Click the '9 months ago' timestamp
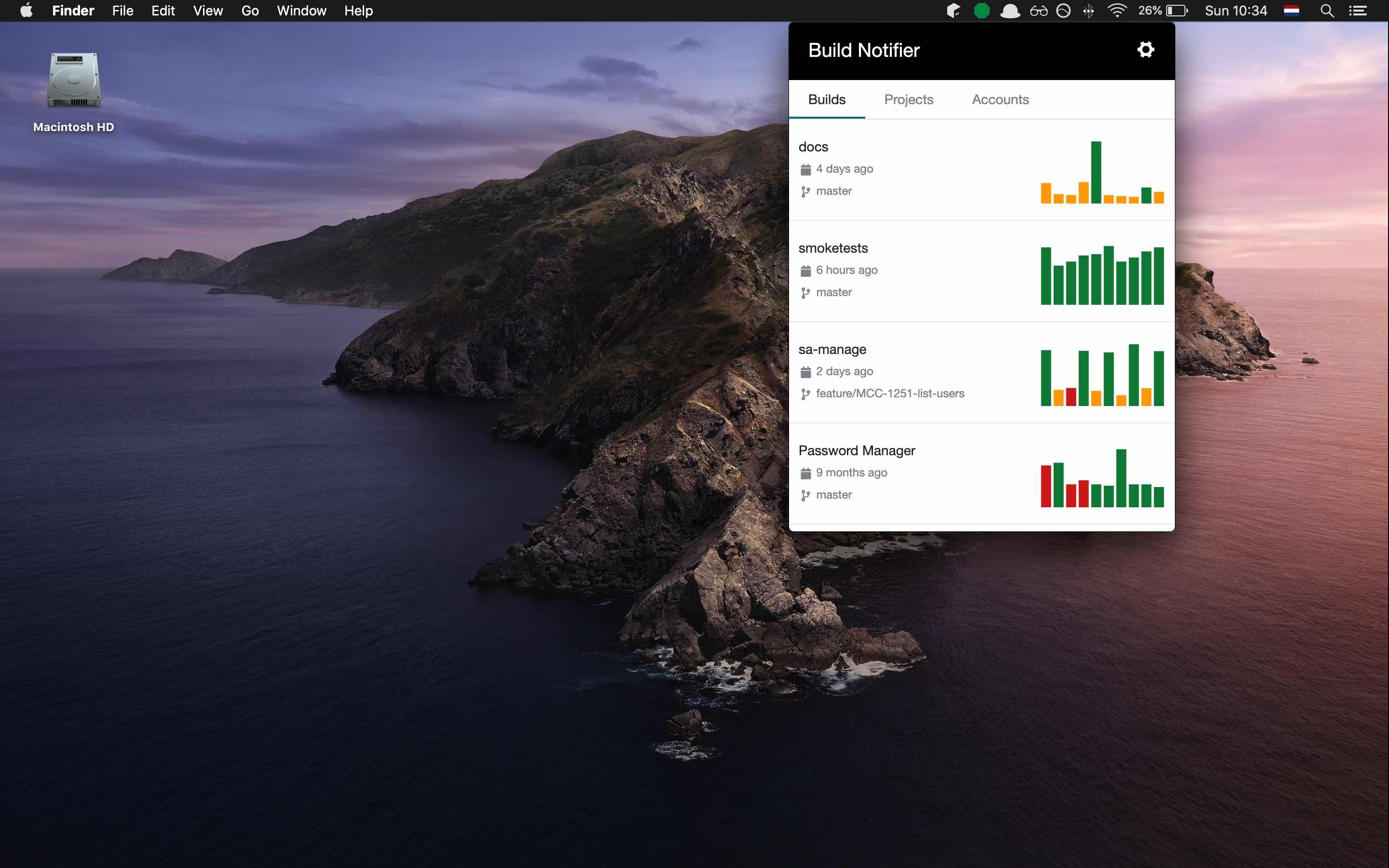1389x868 pixels. click(x=851, y=473)
